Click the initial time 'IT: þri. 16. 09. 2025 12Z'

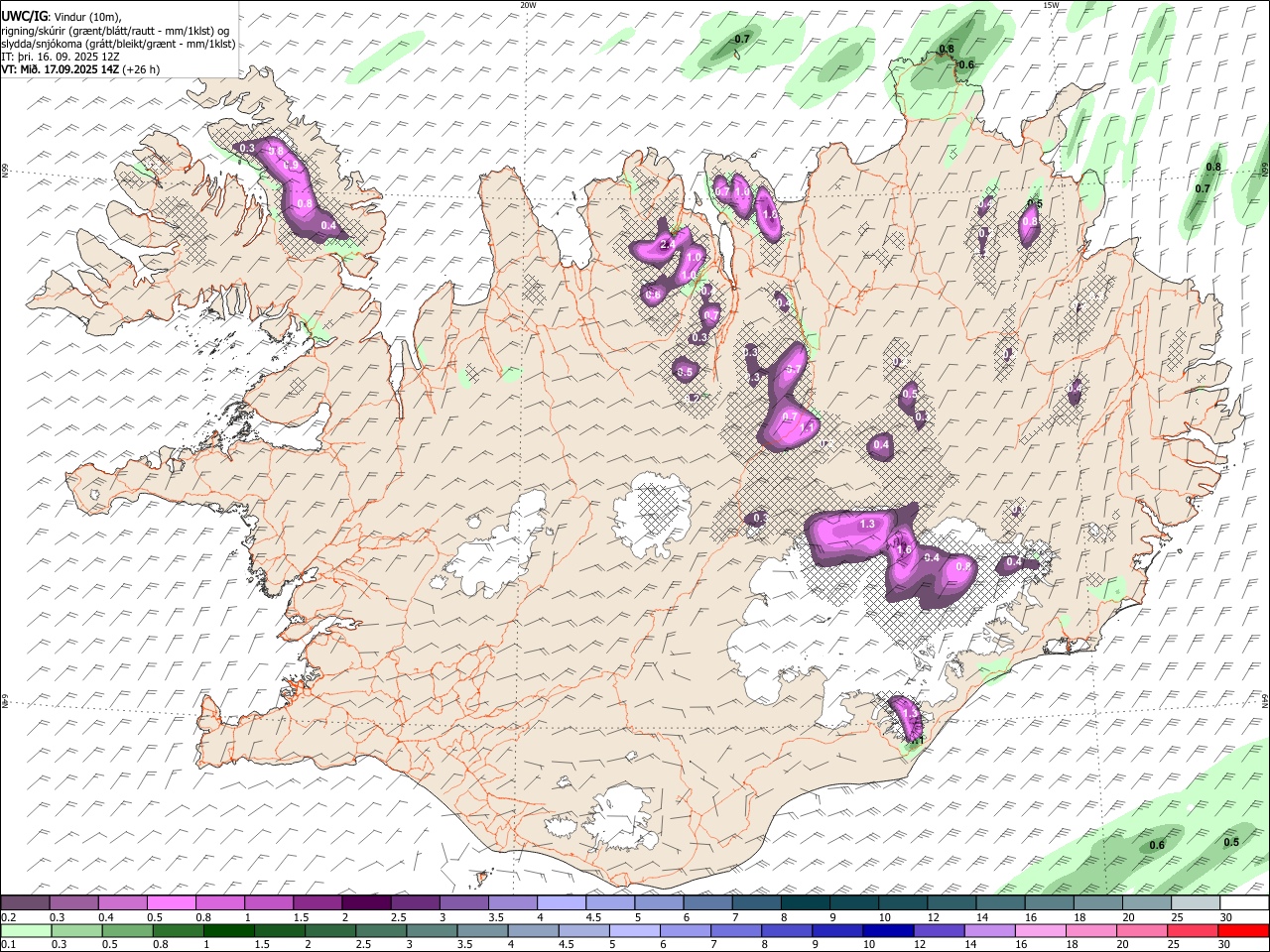pos(61,57)
